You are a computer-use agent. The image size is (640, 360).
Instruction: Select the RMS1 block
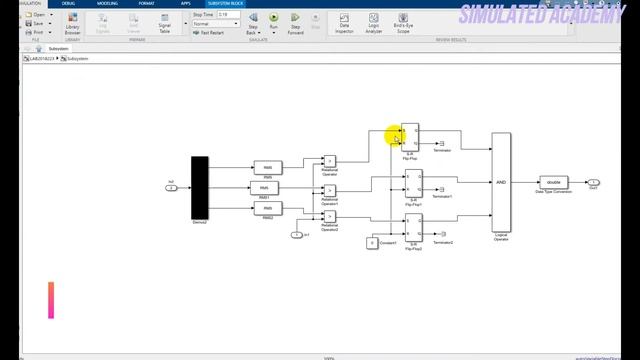click(264, 188)
